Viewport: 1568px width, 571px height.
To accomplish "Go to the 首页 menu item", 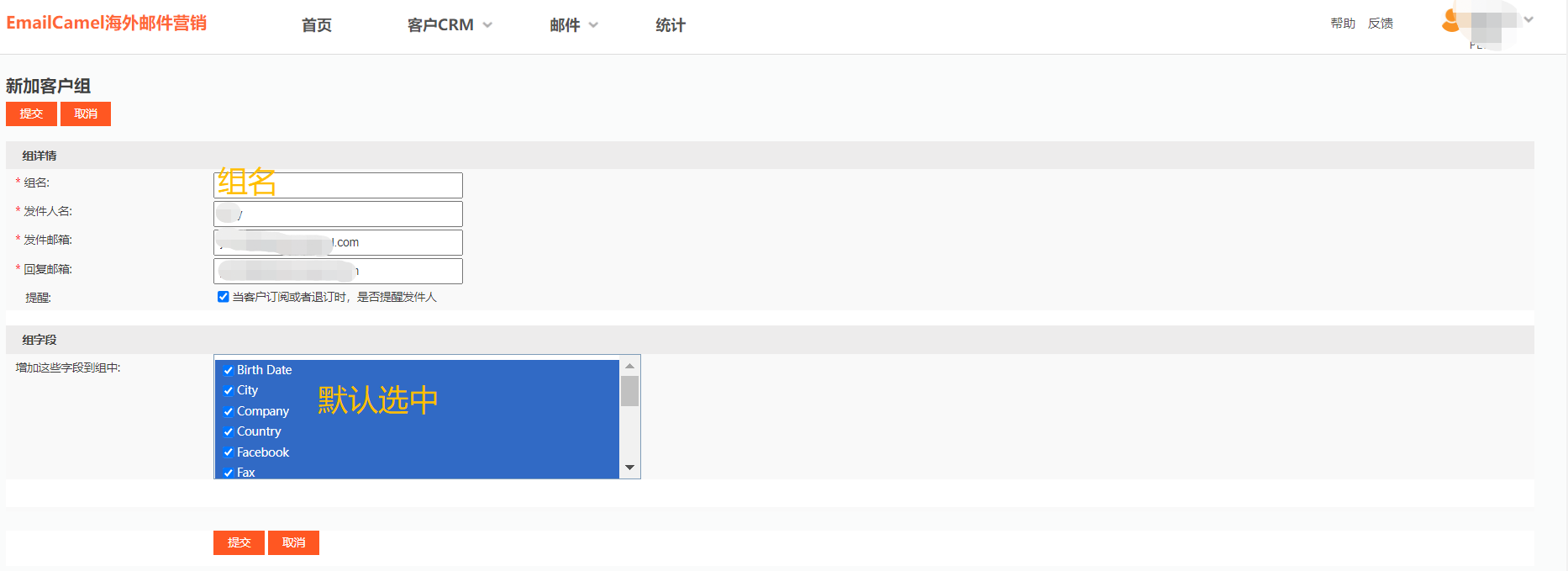I will click(x=317, y=25).
